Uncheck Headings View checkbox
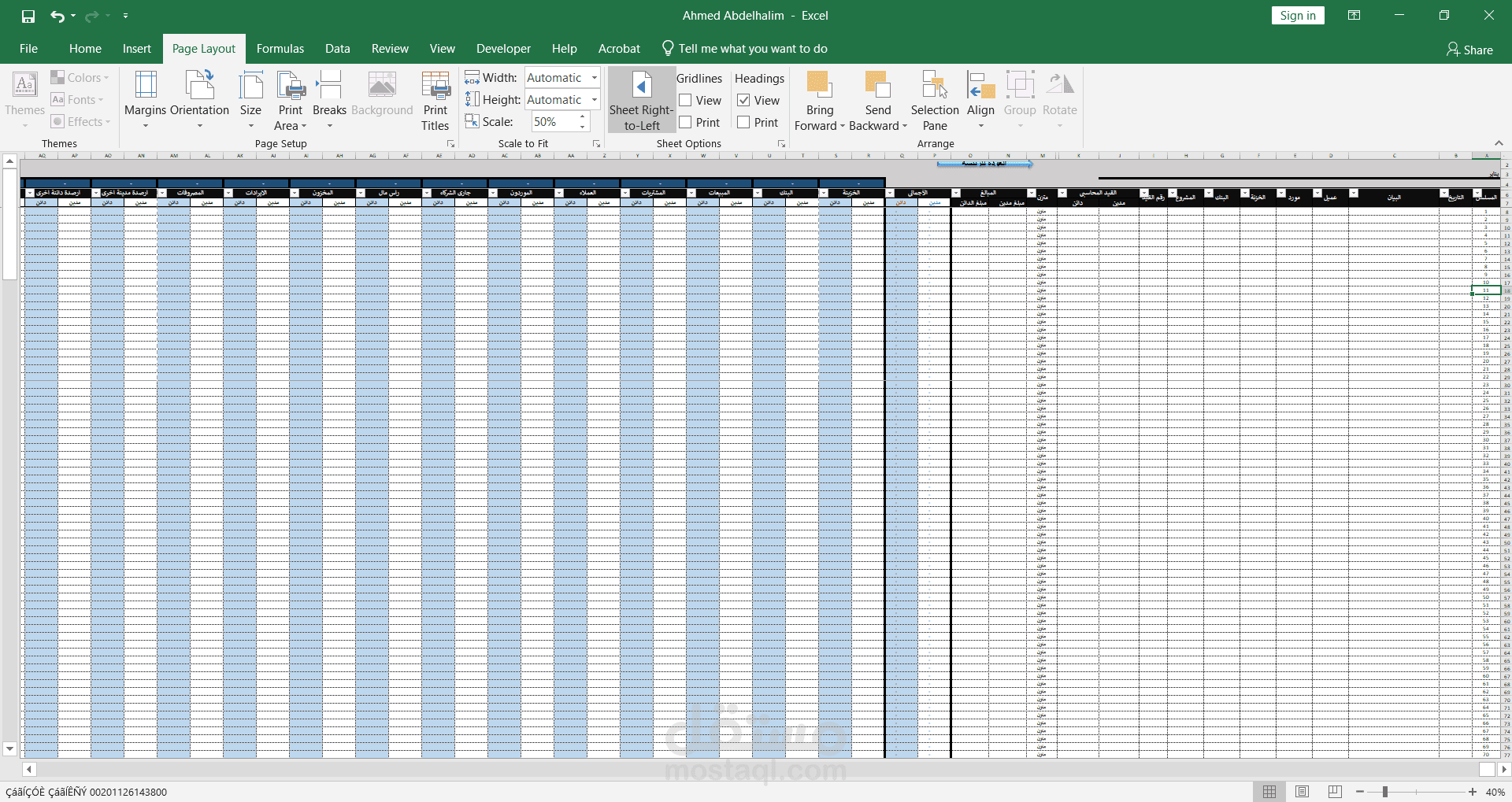Screen dimensions: 1512x802 [743, 100]
